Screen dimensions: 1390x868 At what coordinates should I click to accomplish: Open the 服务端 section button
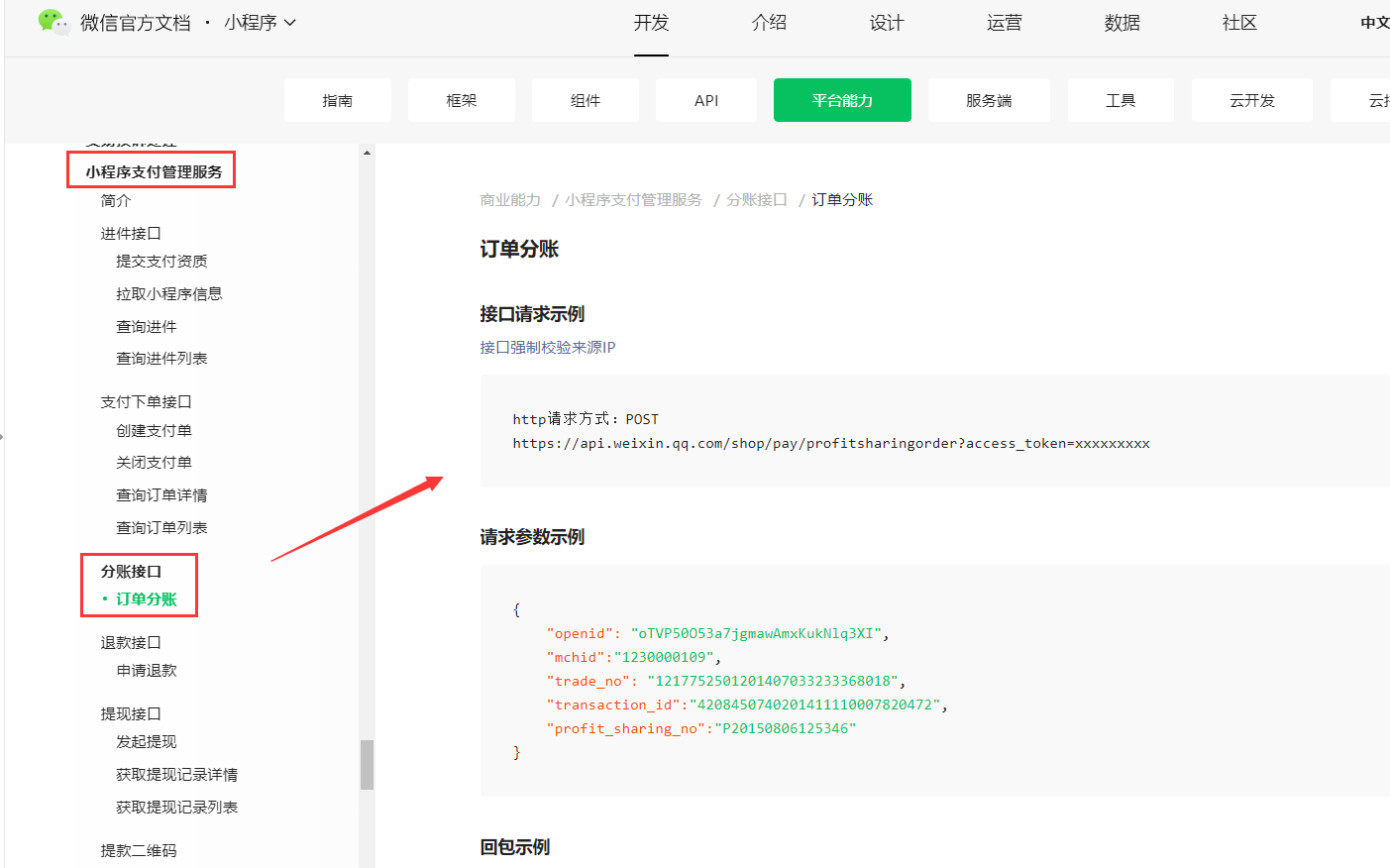coord(989,100)
